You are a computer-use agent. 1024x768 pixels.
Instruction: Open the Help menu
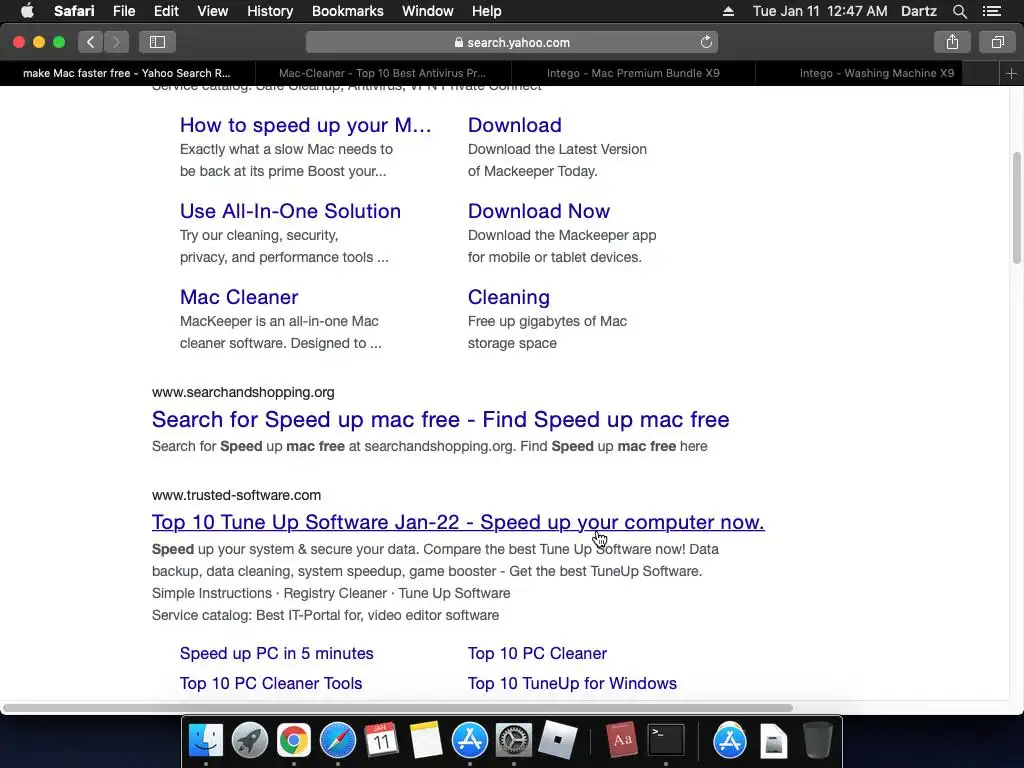(x=487, y=11)
